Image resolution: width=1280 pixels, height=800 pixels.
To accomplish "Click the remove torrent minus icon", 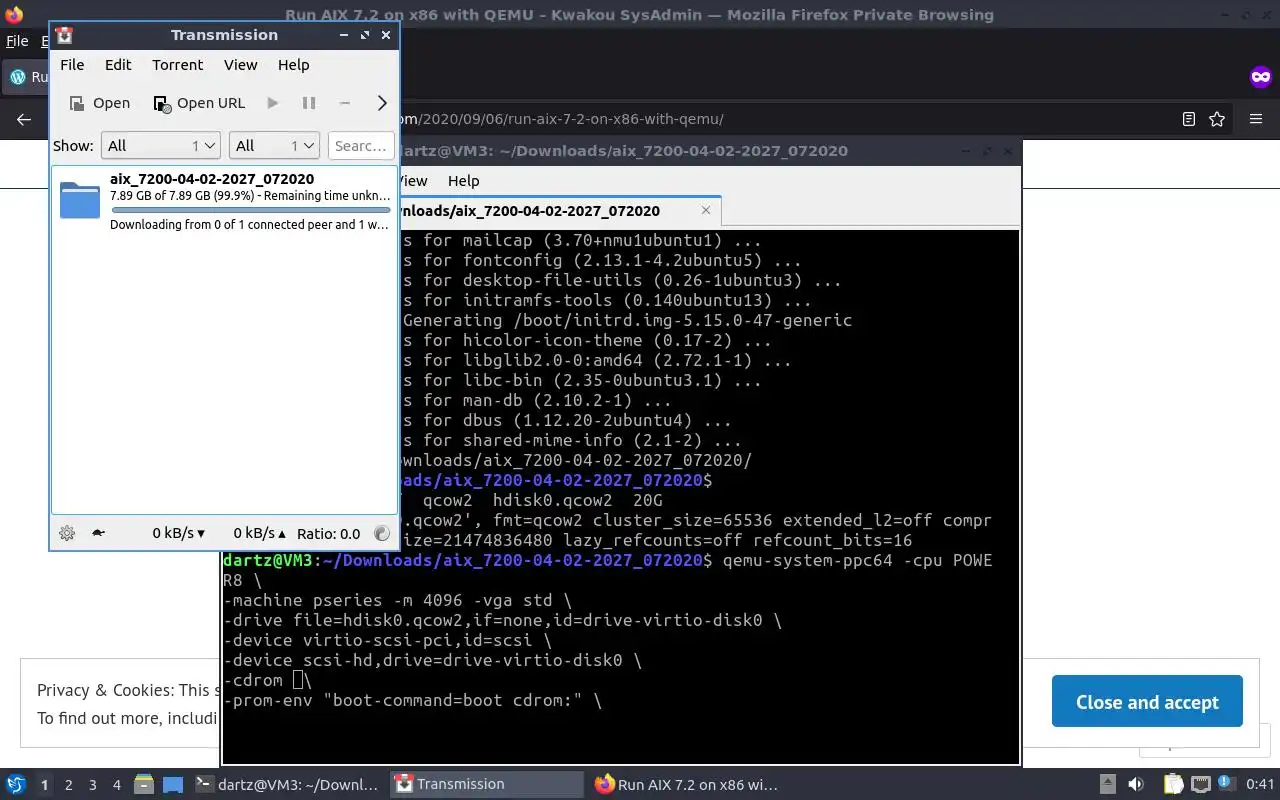I will [344, 103].
